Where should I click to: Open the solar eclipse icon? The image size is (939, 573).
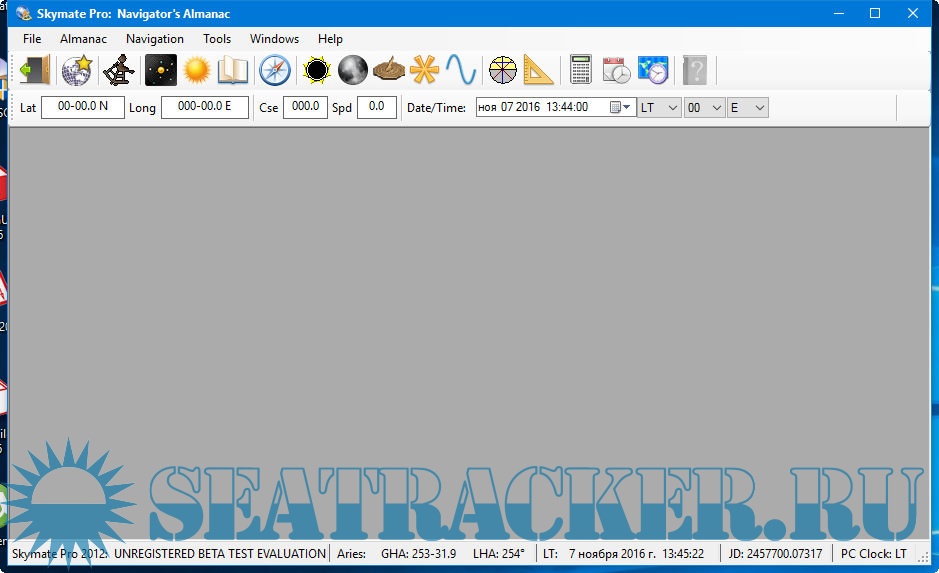click(x=317, y=70)
